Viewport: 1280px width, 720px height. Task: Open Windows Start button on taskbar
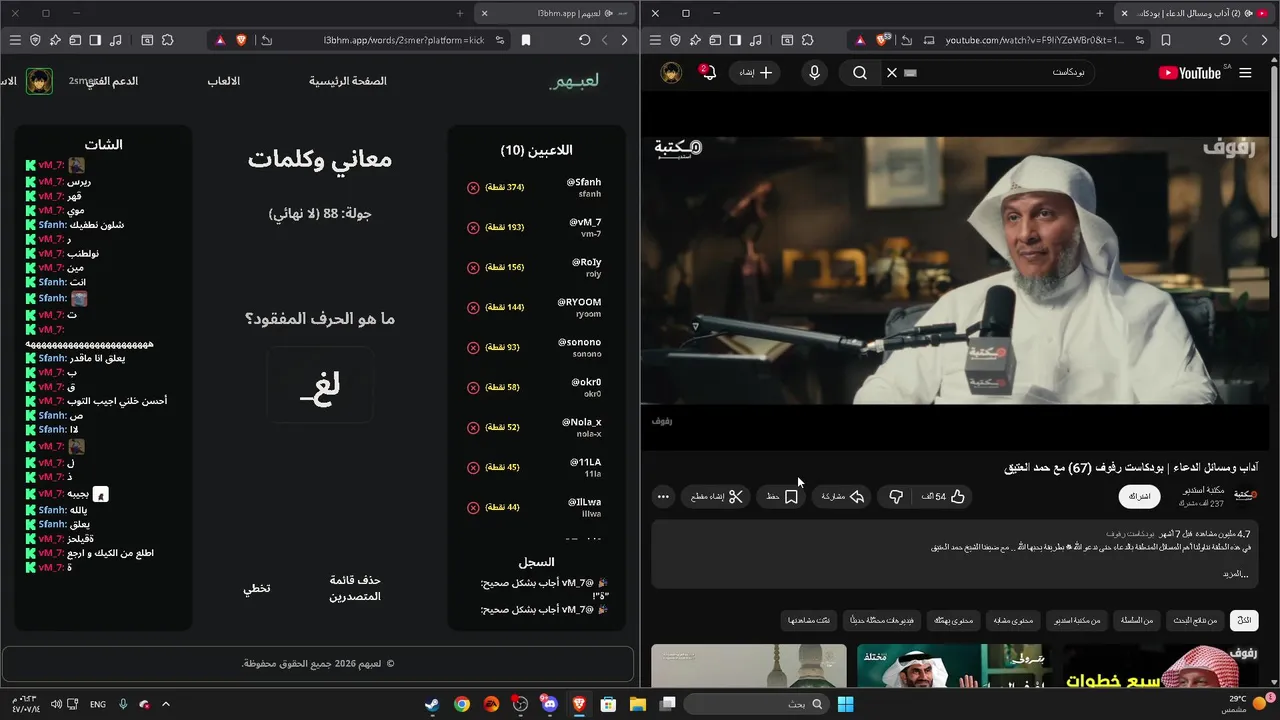click(x=846, y=704)
